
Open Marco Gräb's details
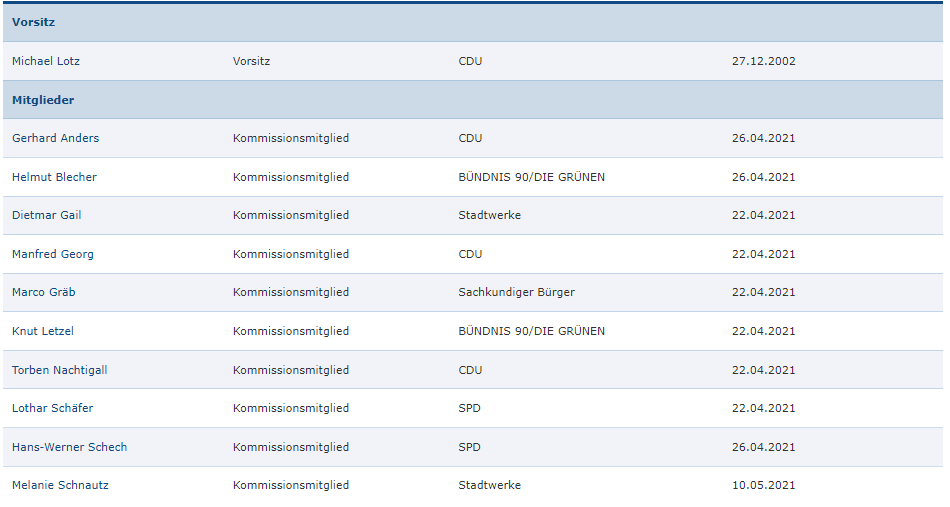[44, 292]
